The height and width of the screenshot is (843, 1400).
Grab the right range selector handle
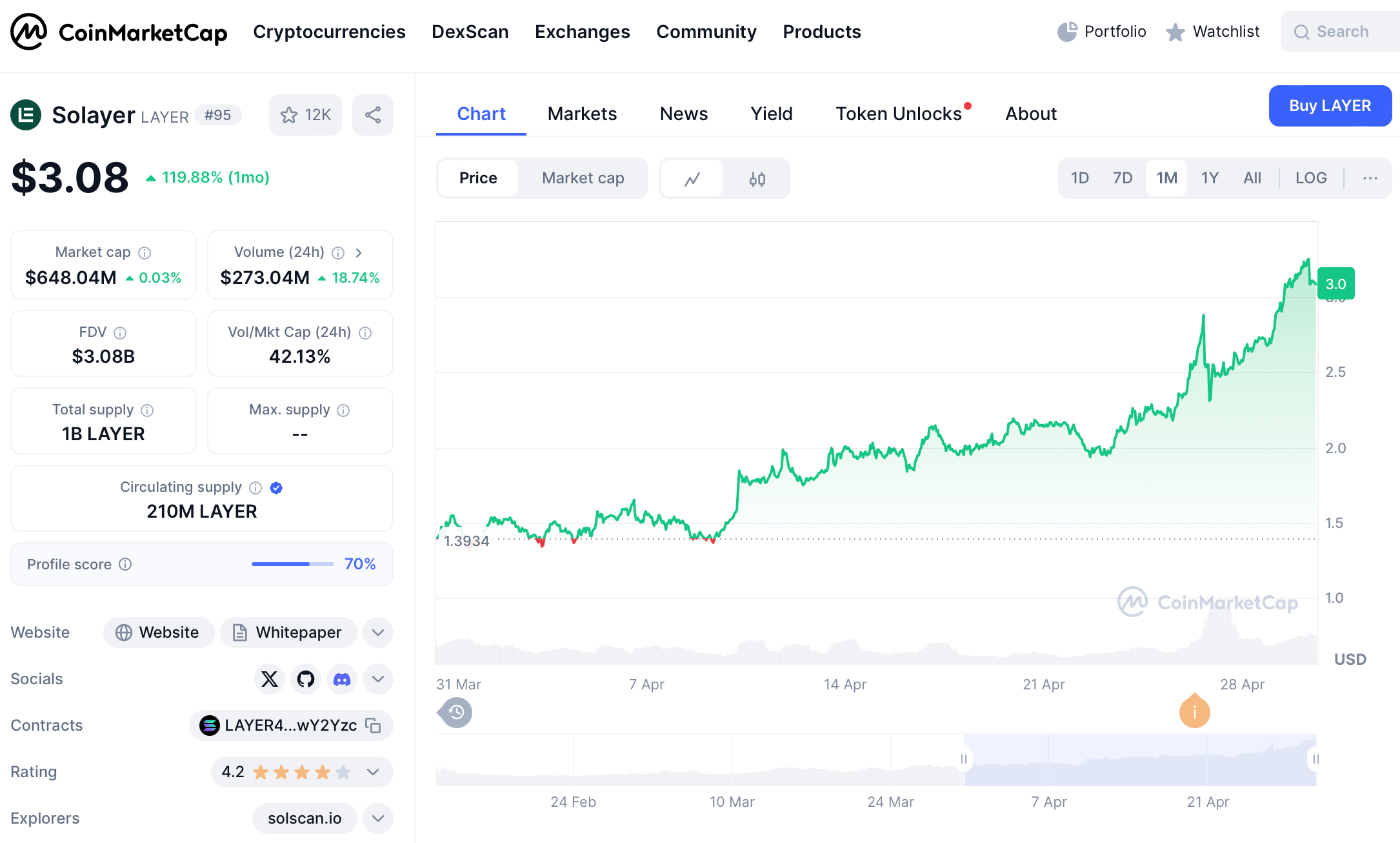coord(1315,759)
